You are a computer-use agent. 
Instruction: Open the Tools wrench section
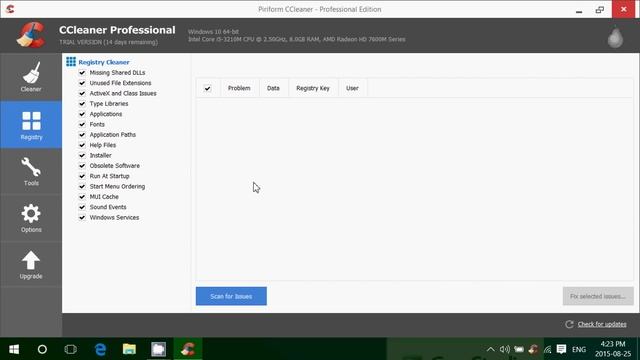pos(31,171)
